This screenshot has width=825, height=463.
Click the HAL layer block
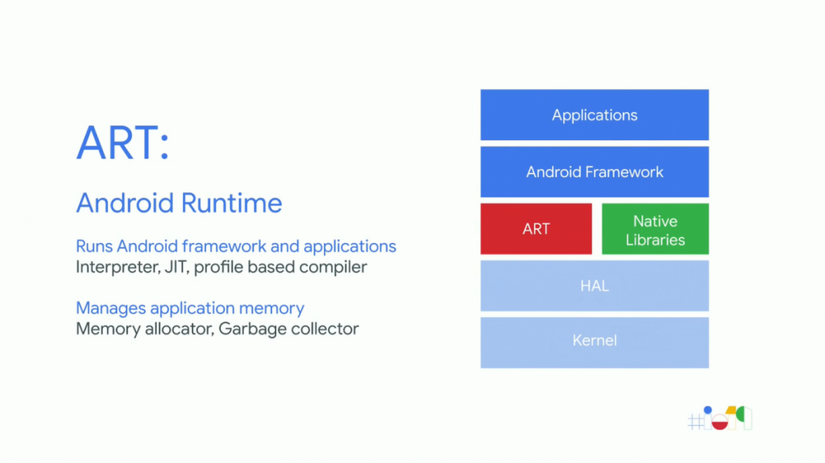[x=595, y=286]
